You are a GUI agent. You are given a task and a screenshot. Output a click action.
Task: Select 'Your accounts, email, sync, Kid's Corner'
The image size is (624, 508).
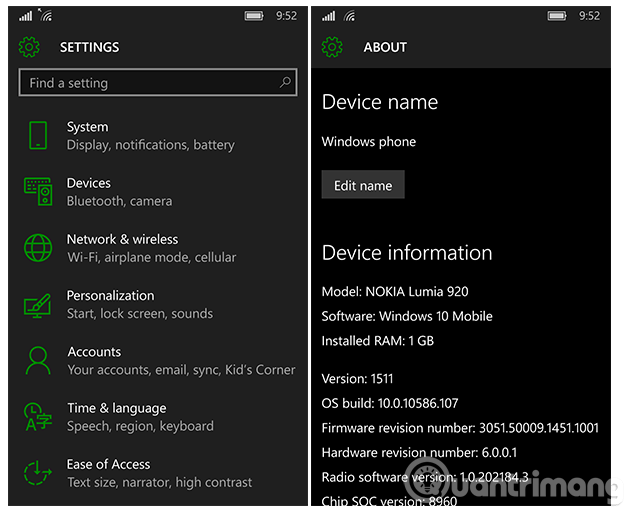pyautogui.click(x=181, y=370)
